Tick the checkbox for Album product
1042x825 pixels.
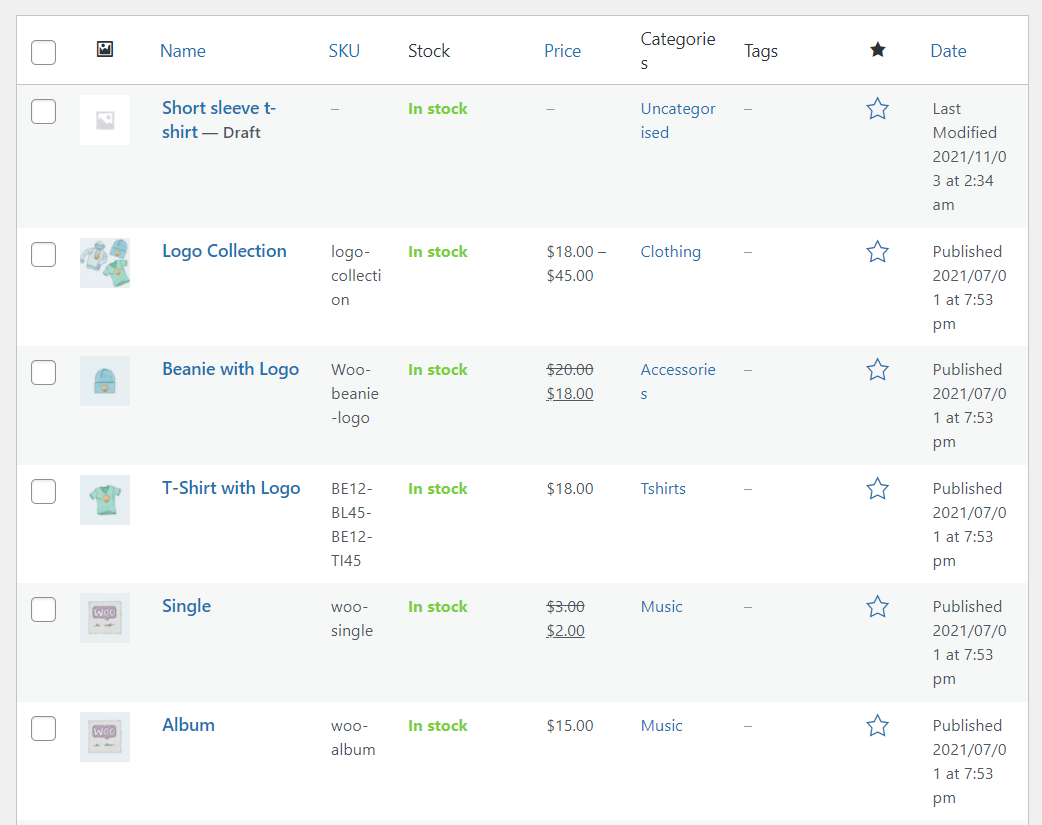tap(43, 729)
